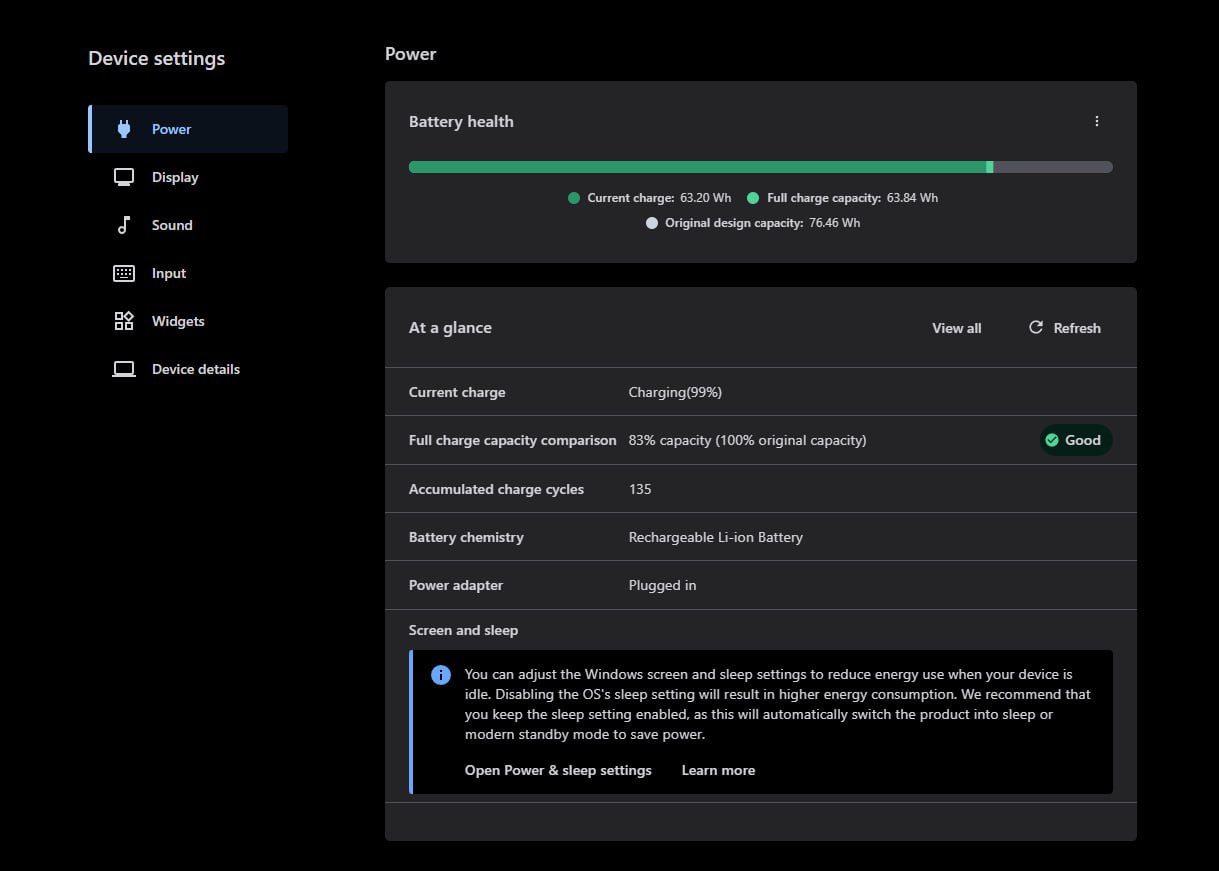Open the Widgets grid icon

(x=123, y=320)
